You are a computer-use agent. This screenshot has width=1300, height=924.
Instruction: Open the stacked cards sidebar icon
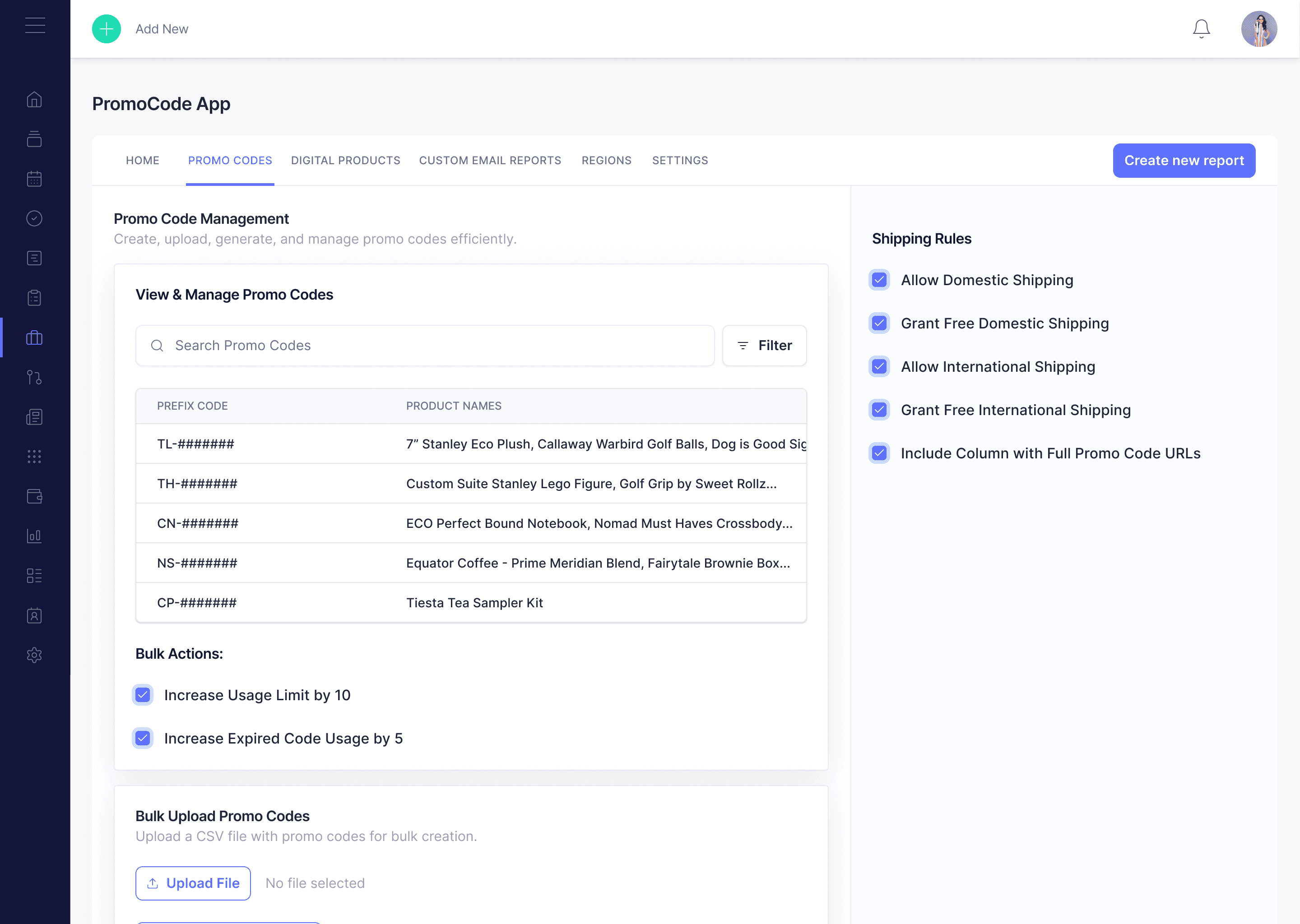coord(34,139)
